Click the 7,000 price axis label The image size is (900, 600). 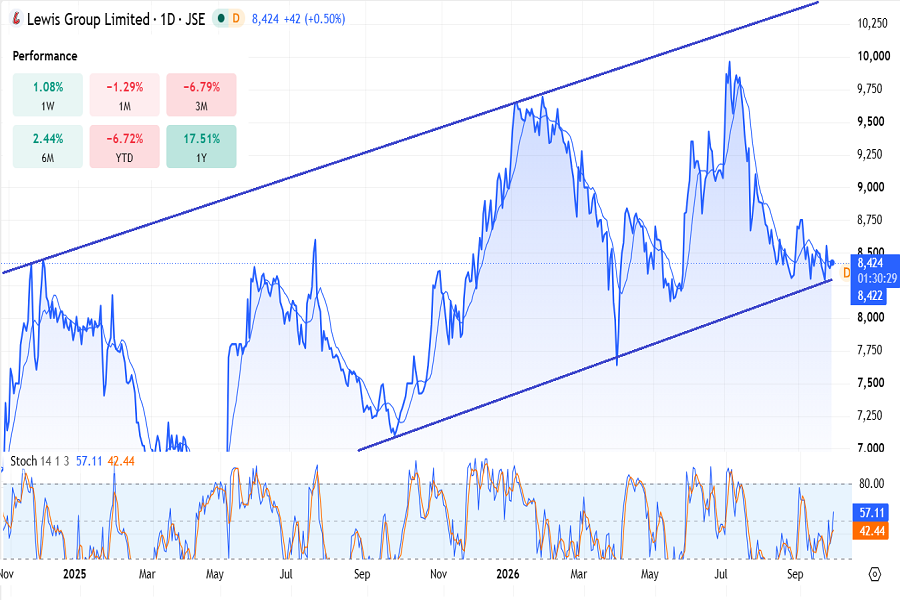(871, 448)
